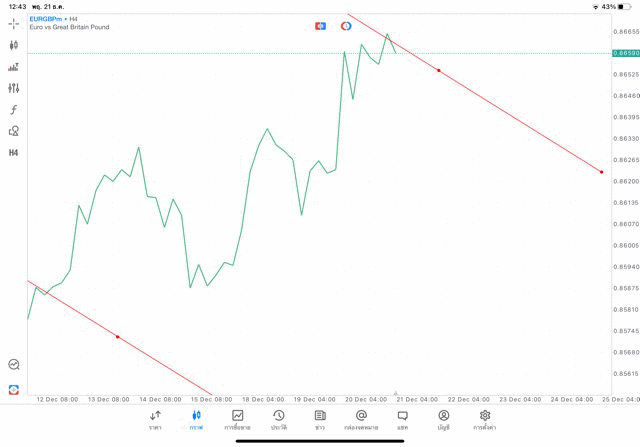Go to the การตั้งค่า settings tab
This screenshot has height=447, width=640.
(485, 420)
